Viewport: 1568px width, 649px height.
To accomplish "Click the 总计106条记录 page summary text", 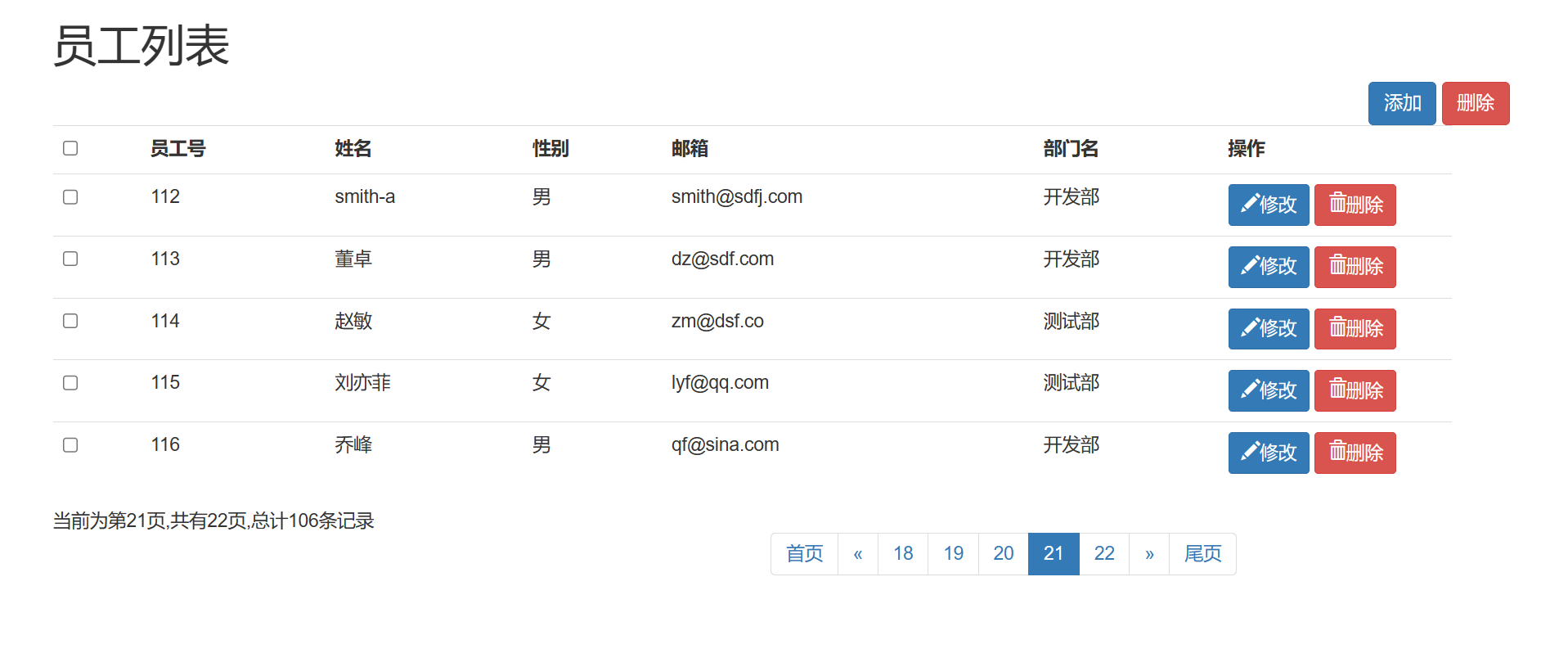I will pyautogui.click(x=313, y=521).
